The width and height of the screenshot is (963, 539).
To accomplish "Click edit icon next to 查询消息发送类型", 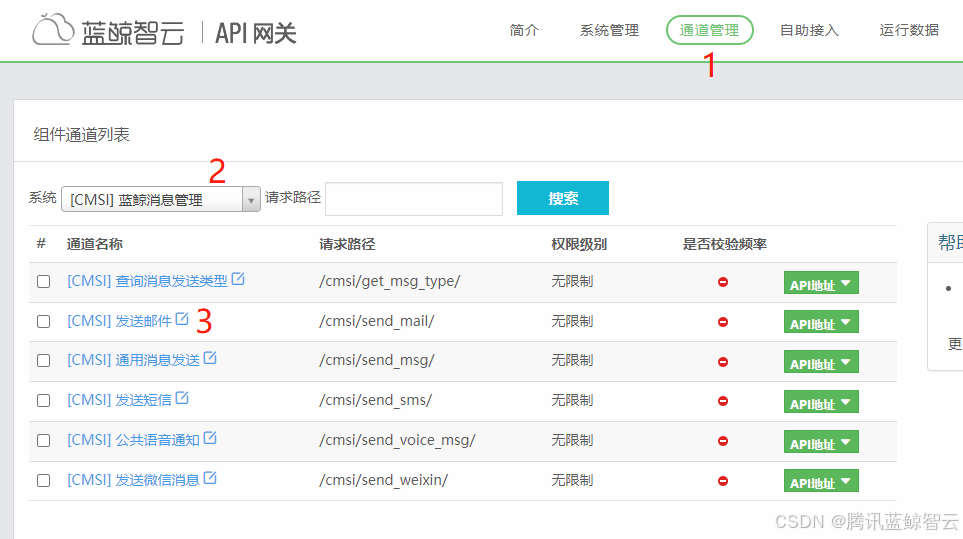I will pos(238,279).
